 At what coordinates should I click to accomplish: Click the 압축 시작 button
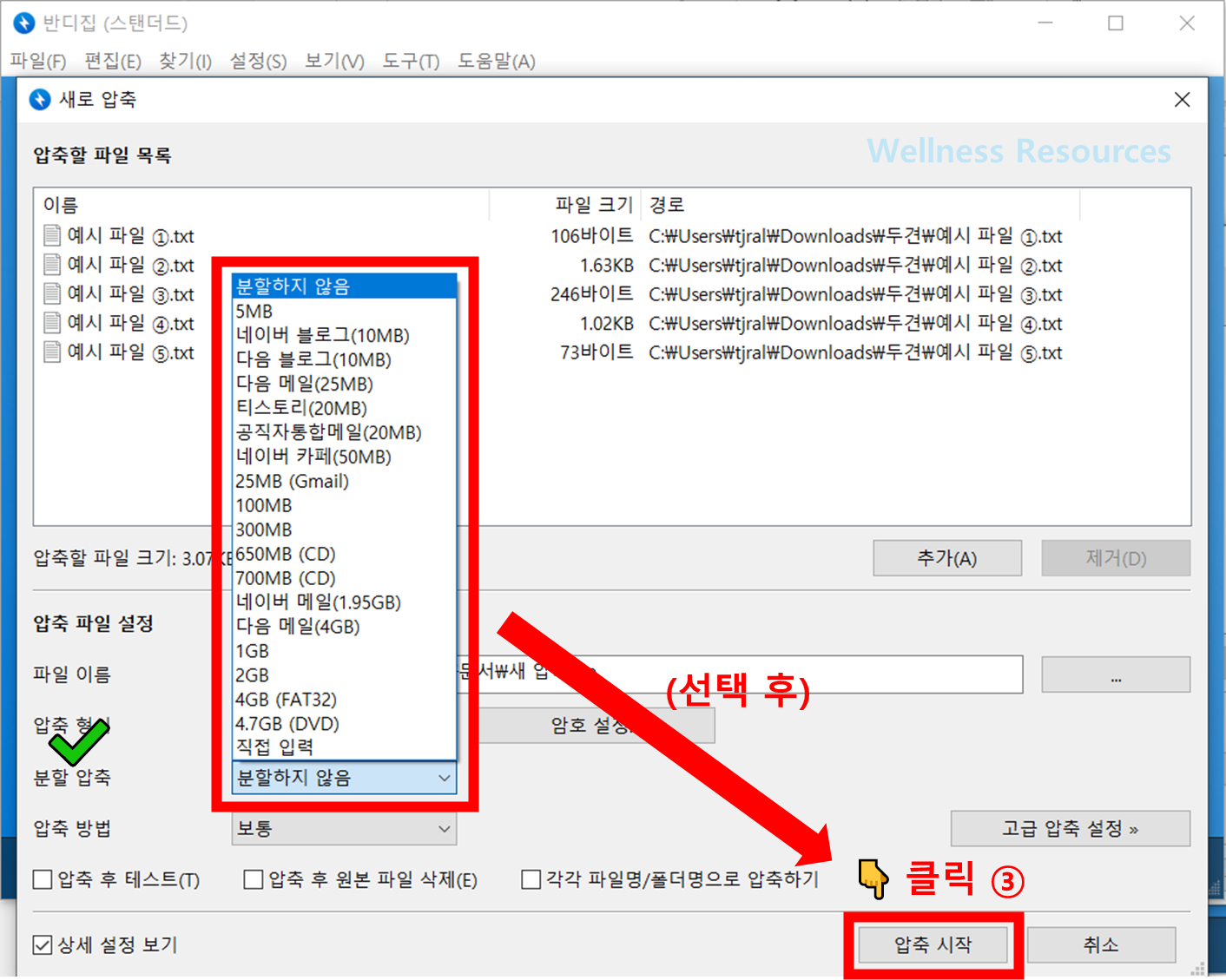(x=933, y=944)
